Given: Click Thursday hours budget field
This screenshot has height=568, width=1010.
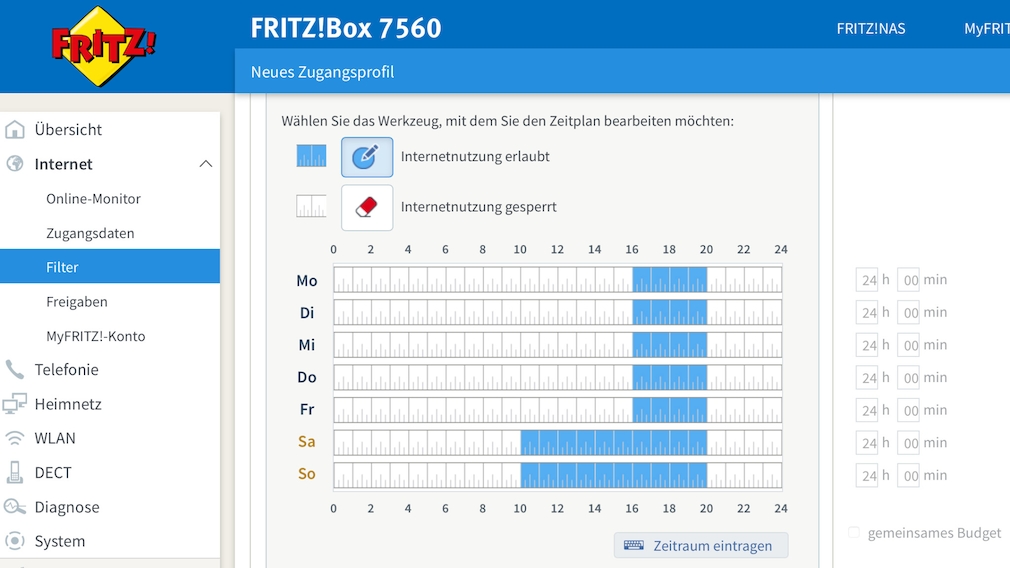Looking at the screenshot, I should [867, 378].
